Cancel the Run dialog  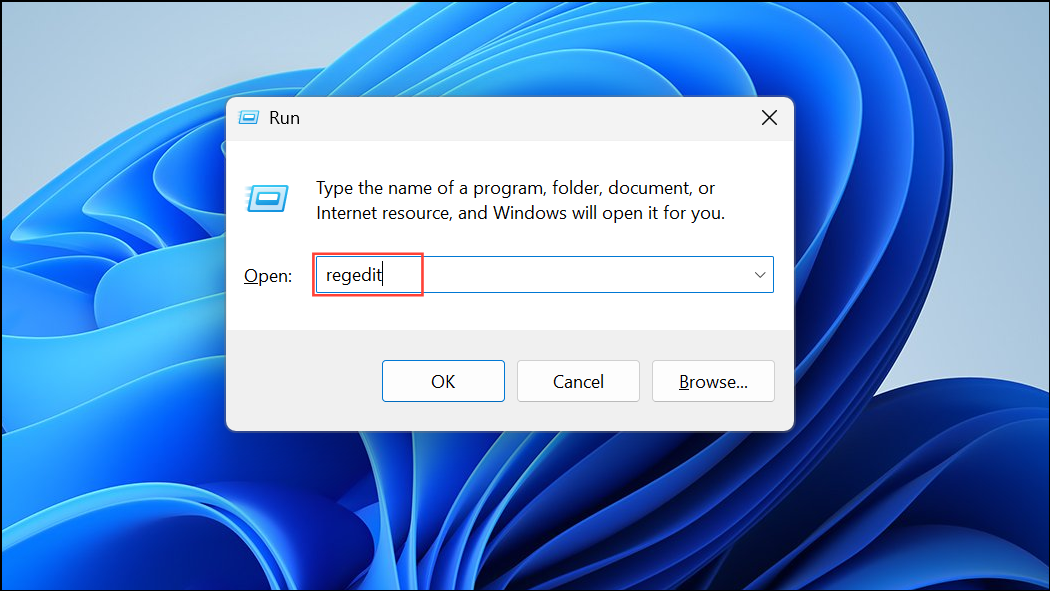578,381
